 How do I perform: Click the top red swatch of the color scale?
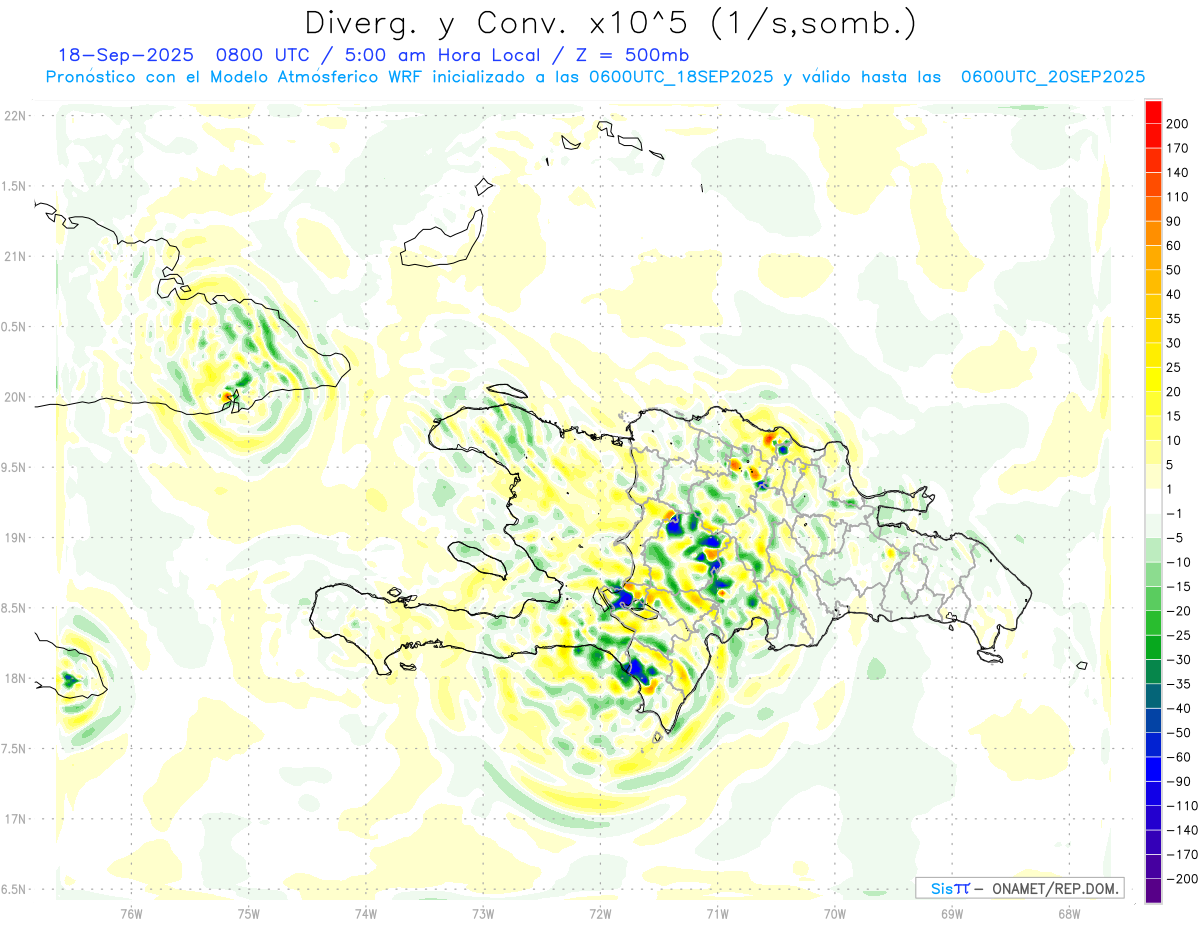click(x=1153, y=110)
